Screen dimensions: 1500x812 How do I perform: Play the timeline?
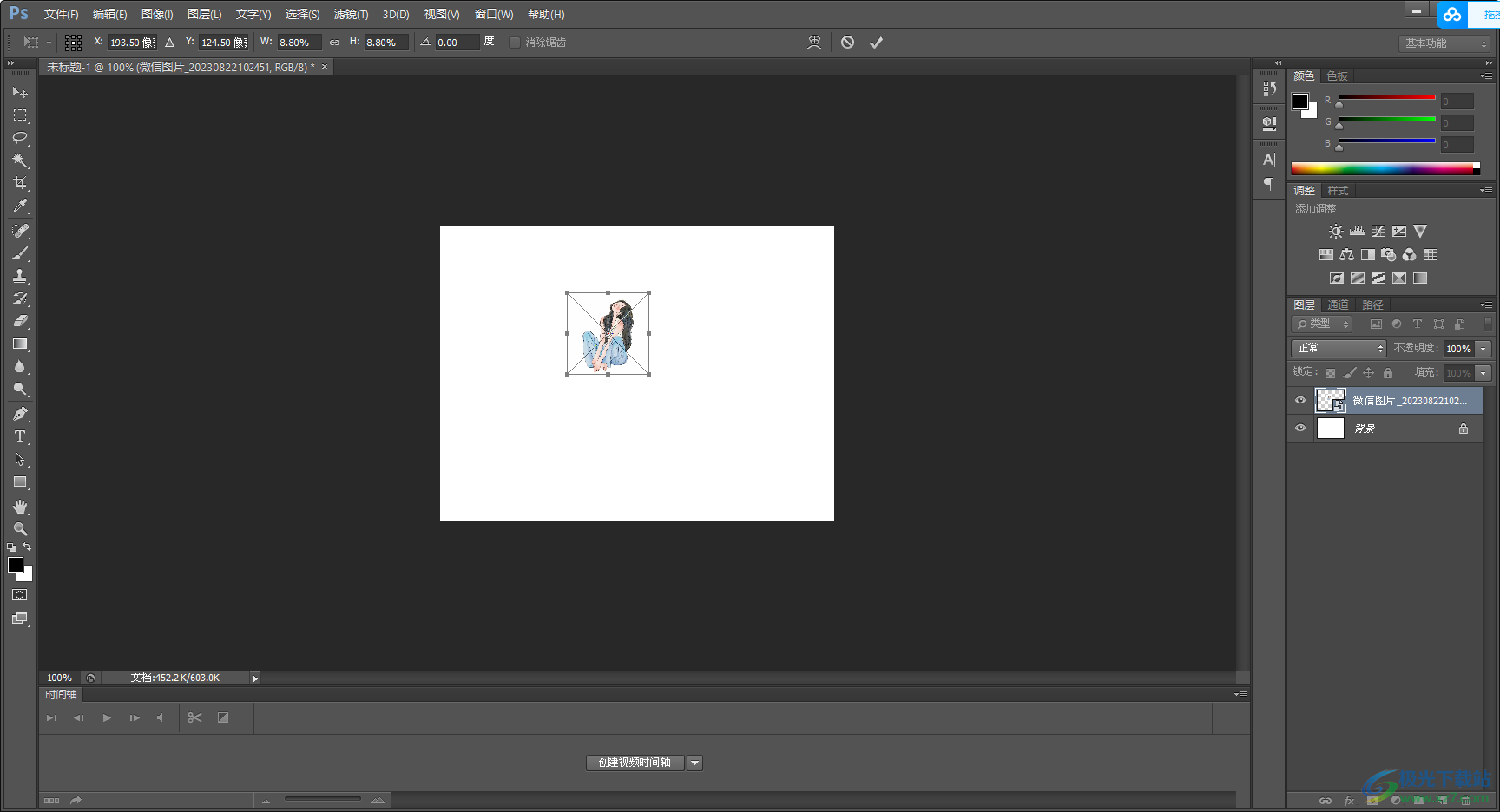[107, 717]
